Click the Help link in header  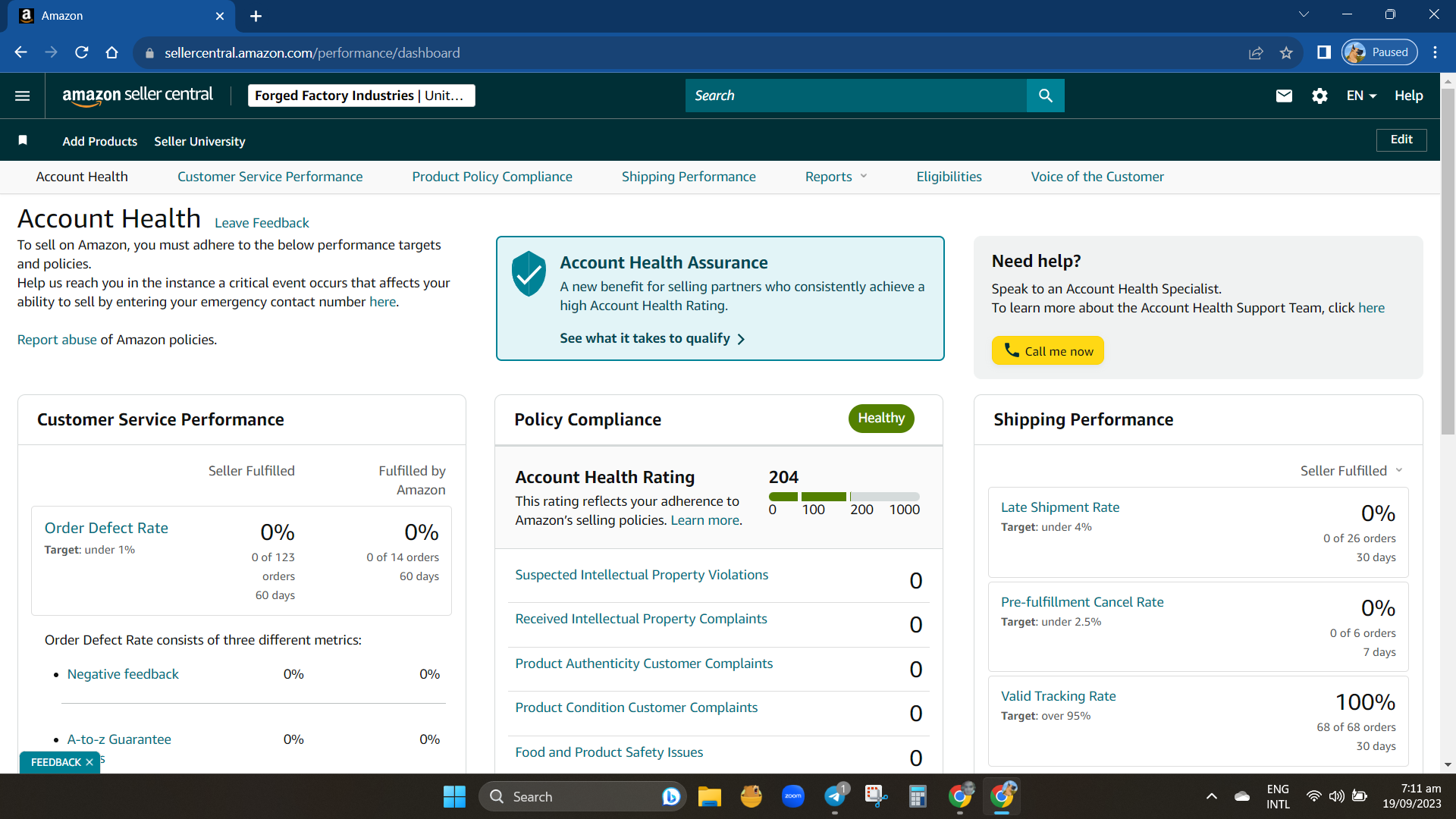coord(1408,96)
